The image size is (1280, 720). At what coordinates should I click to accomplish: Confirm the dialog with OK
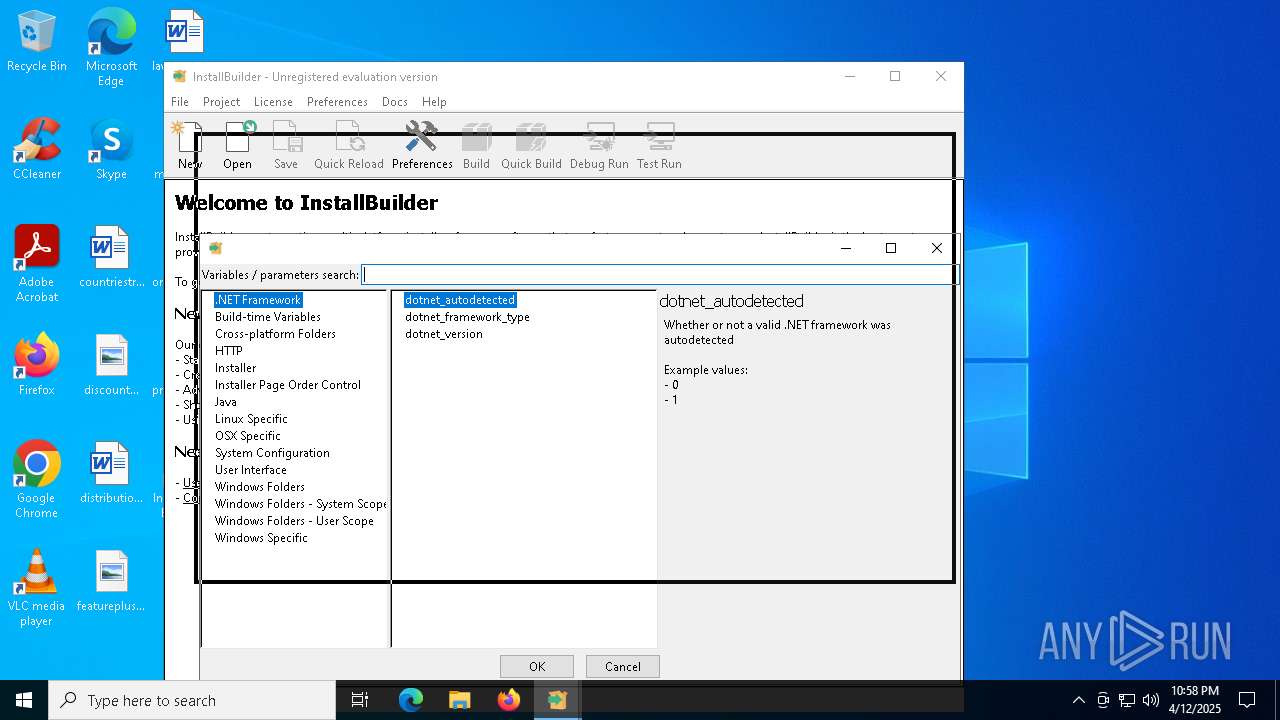click(537, 667)
